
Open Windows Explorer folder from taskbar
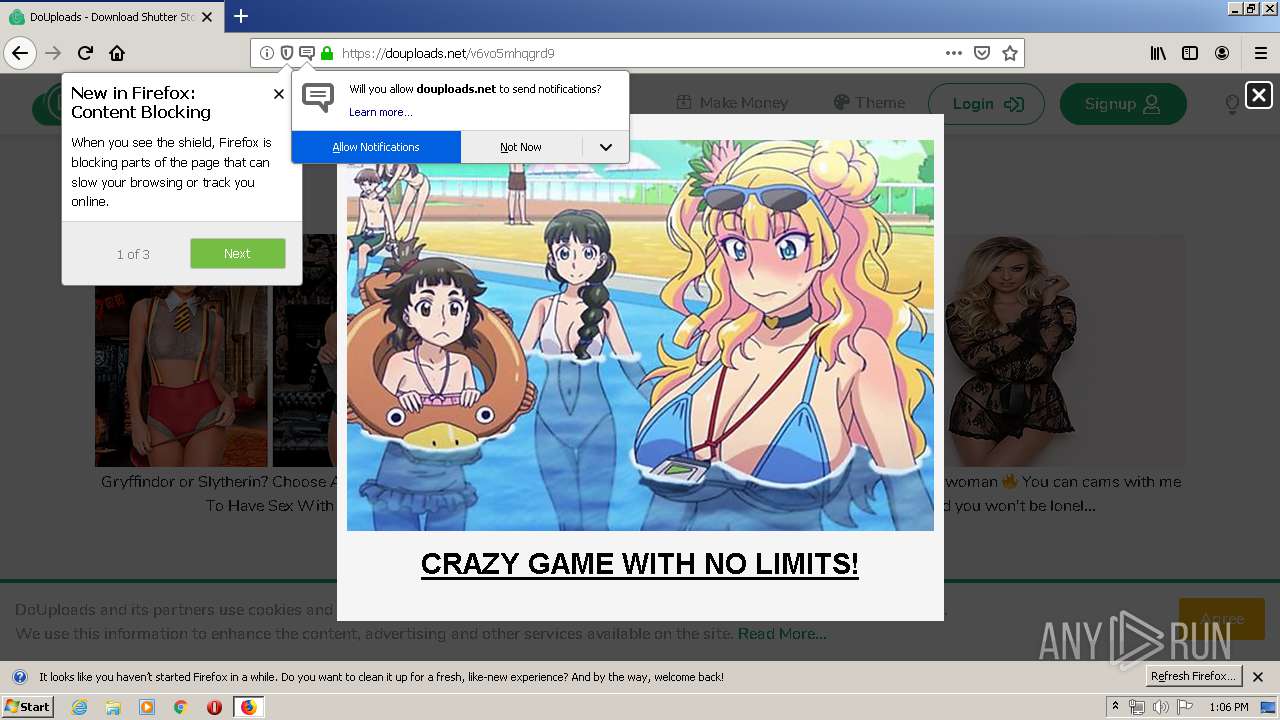(x=113, y=707)
